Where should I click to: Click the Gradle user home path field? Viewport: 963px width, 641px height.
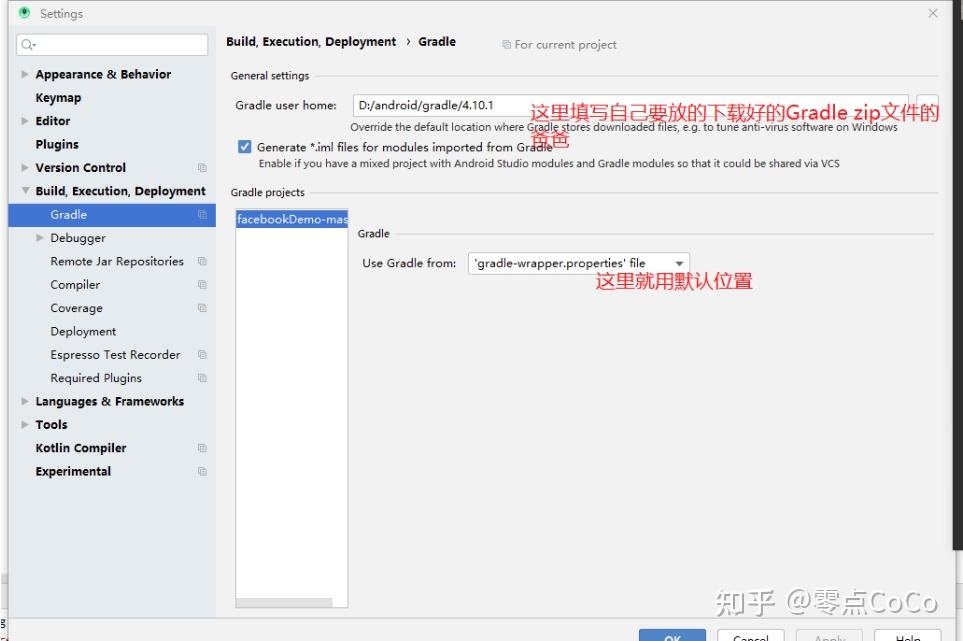tap(630, 105)
